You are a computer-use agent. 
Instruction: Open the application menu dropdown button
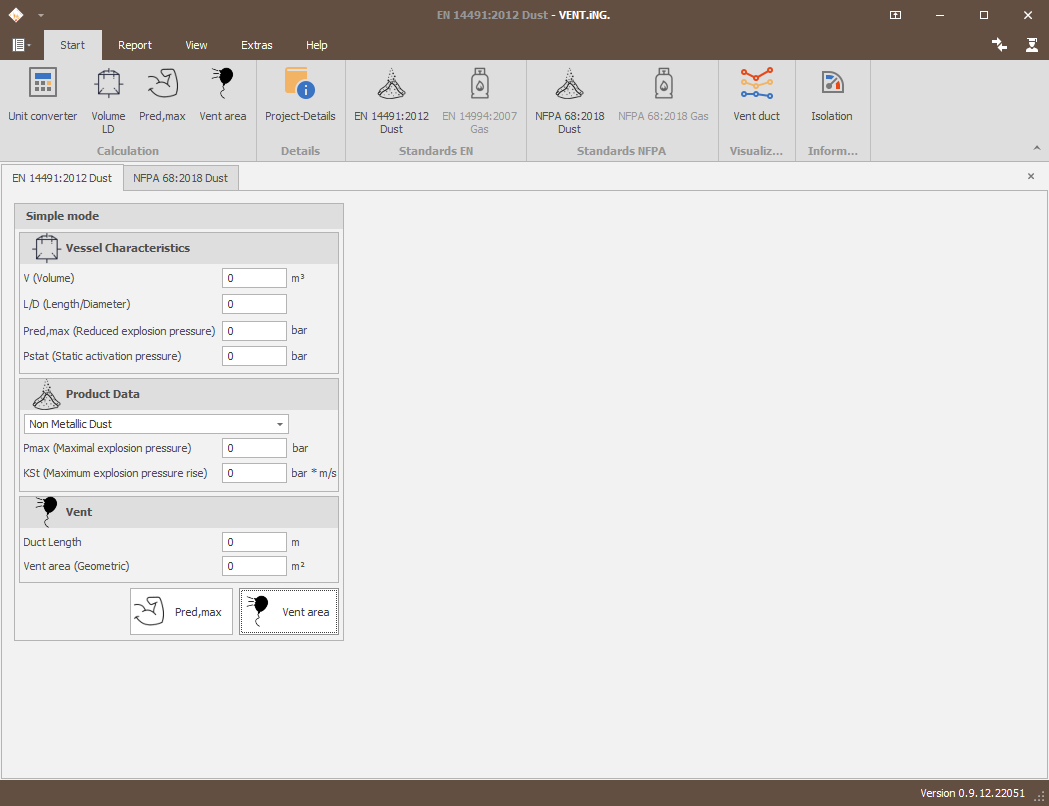[x=21, y=45]
